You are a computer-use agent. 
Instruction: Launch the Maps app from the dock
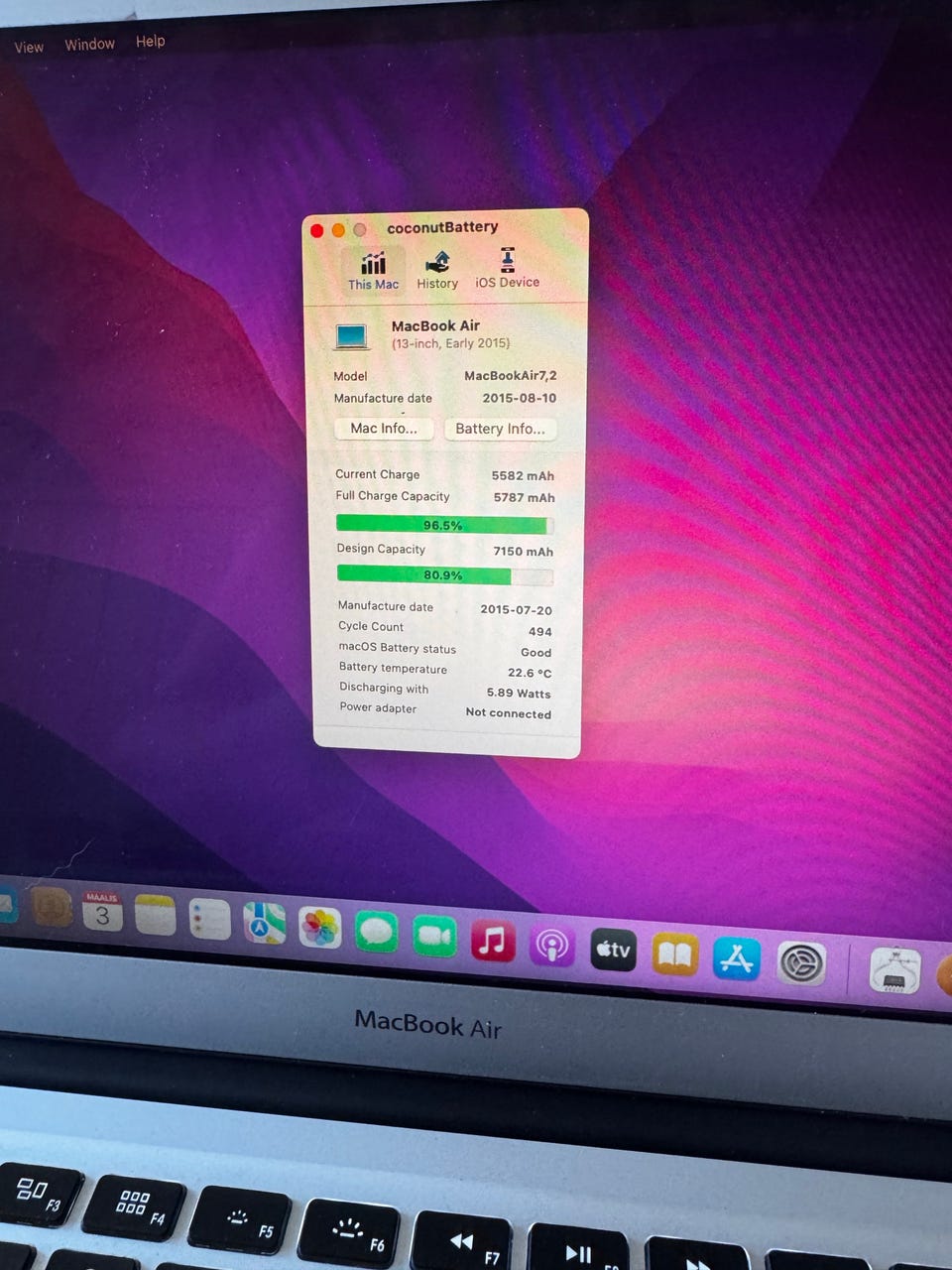point(264,924)
